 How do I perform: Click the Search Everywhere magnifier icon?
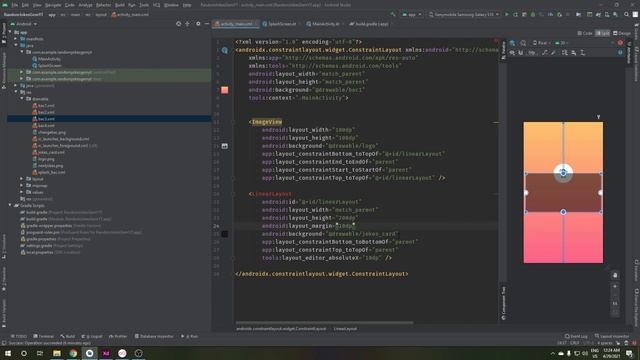(x=626, y=14)
